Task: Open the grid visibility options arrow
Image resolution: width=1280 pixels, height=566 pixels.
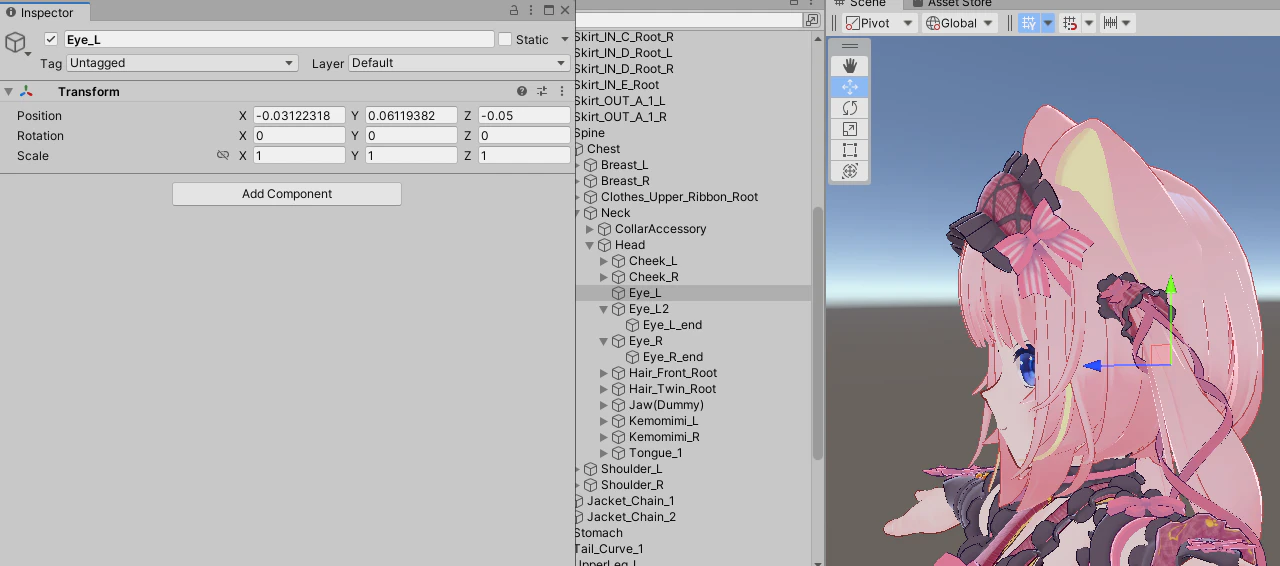Action: 1048,23
